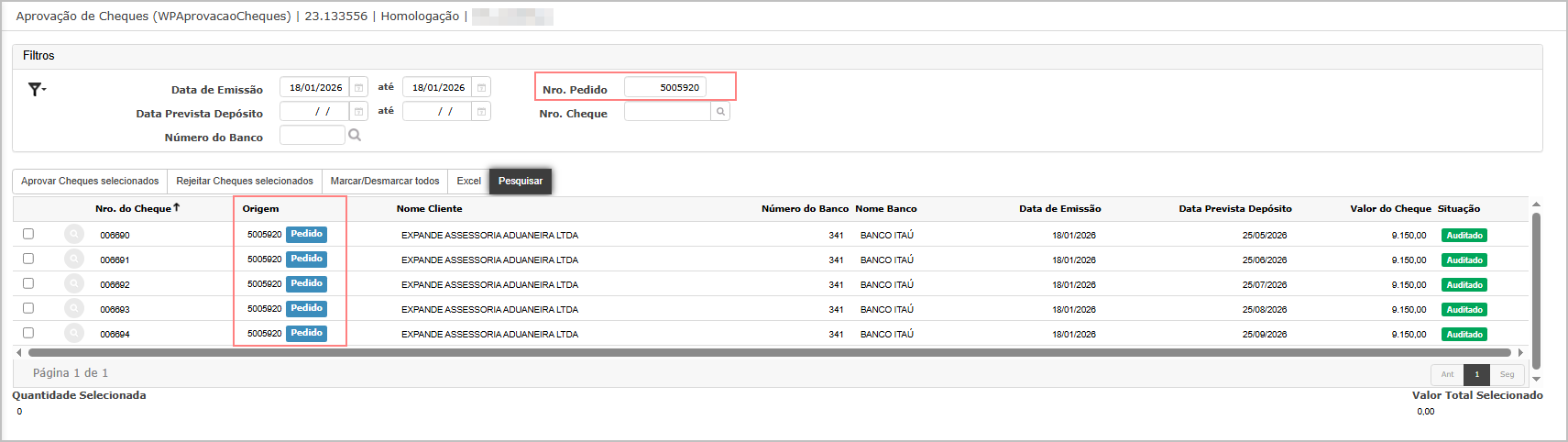Open calendar for Data Prevista Depósito start date
Image resolution: width=1568 pixels, height=442 pixels.
(359, 112)
